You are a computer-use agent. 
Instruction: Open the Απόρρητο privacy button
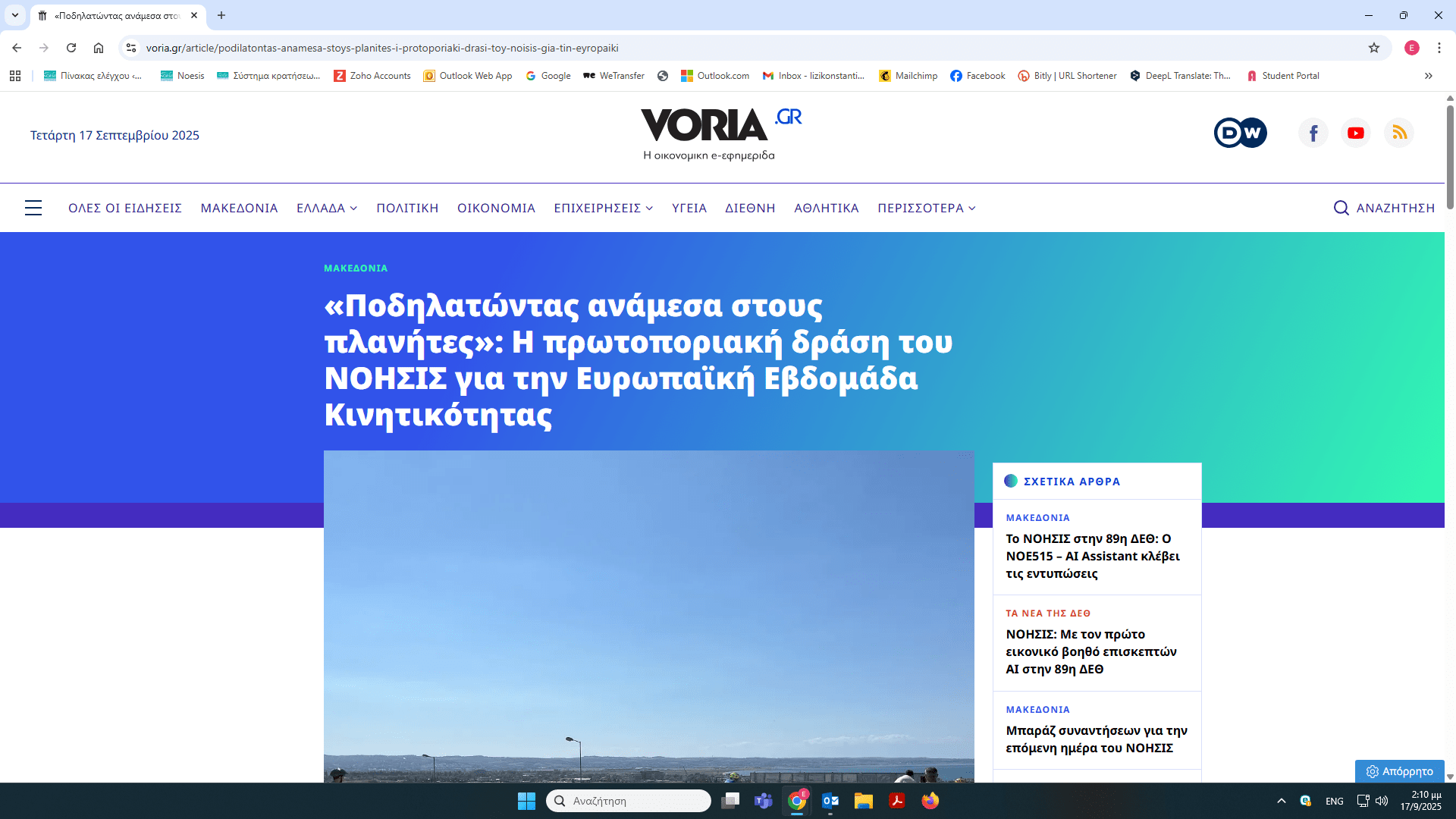[1400, 771]
